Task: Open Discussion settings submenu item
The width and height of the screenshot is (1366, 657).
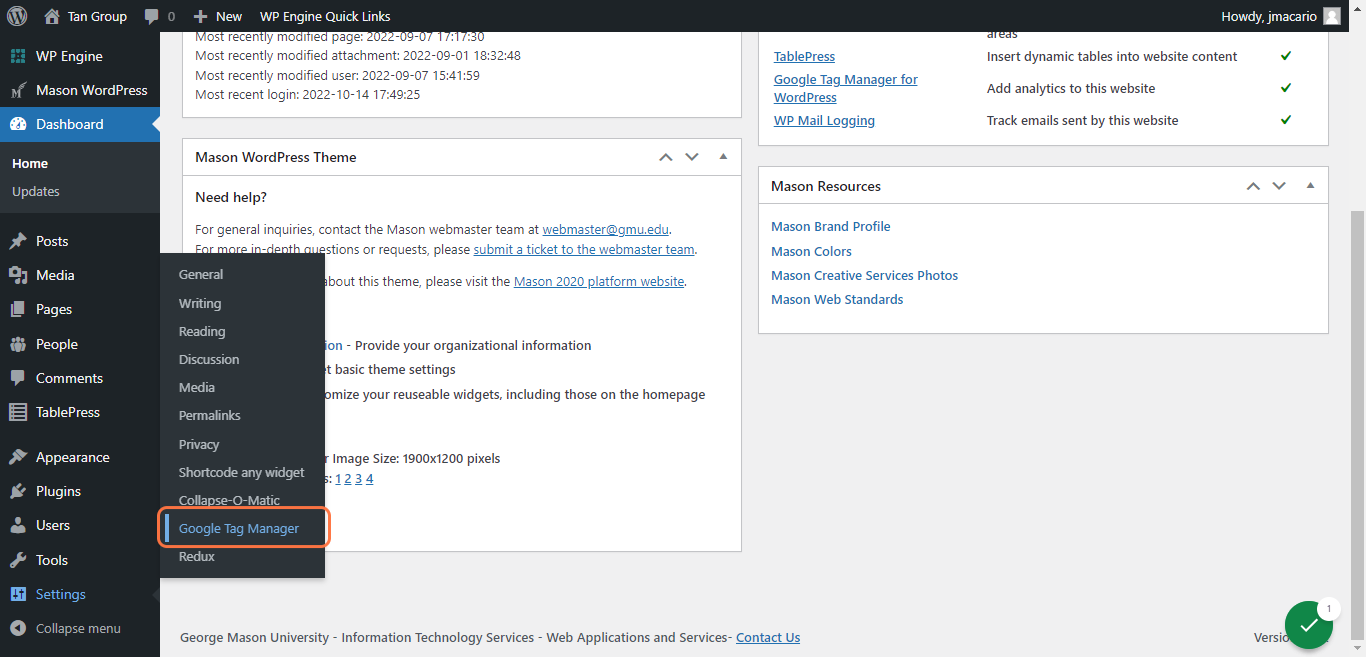Action: [209, 359]
